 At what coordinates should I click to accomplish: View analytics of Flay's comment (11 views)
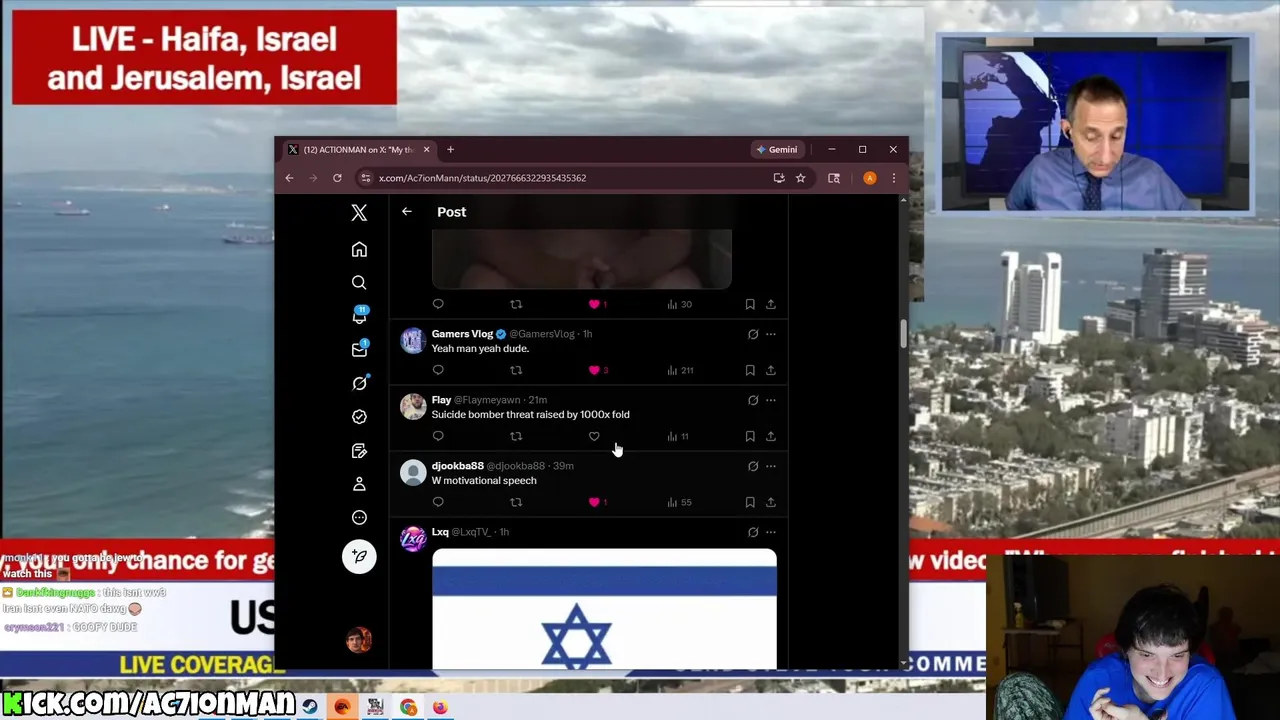click(x=678, y=436)
